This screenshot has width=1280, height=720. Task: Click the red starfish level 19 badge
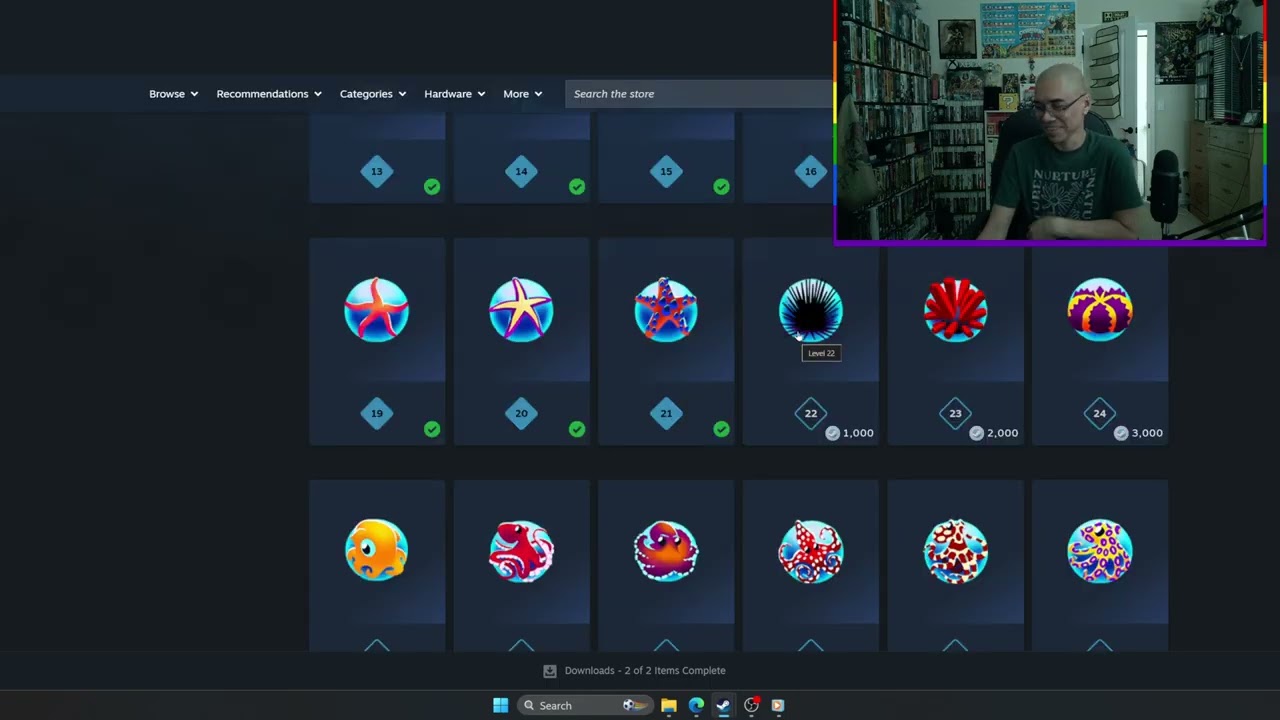(x=376, y=310)
